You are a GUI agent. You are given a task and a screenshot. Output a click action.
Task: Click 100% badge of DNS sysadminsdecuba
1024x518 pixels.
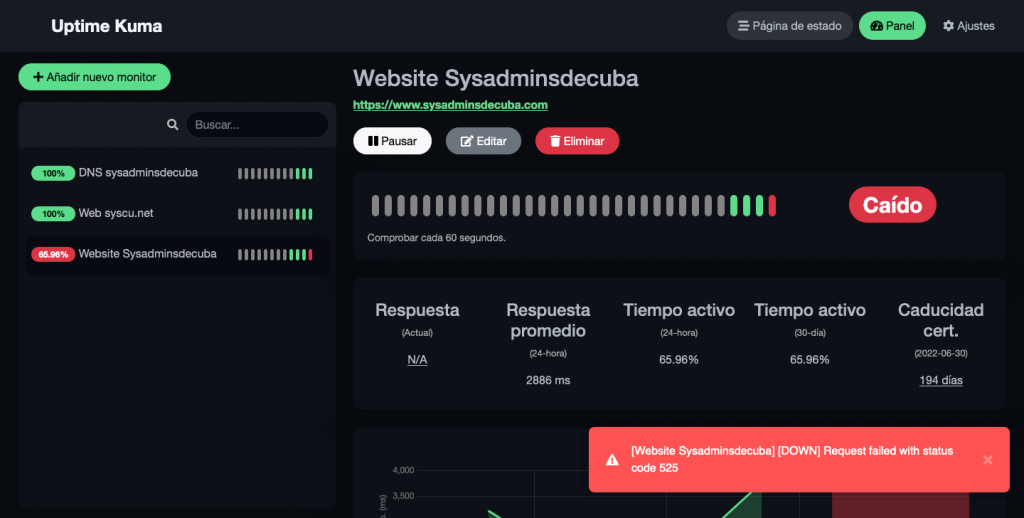(53, 174)
